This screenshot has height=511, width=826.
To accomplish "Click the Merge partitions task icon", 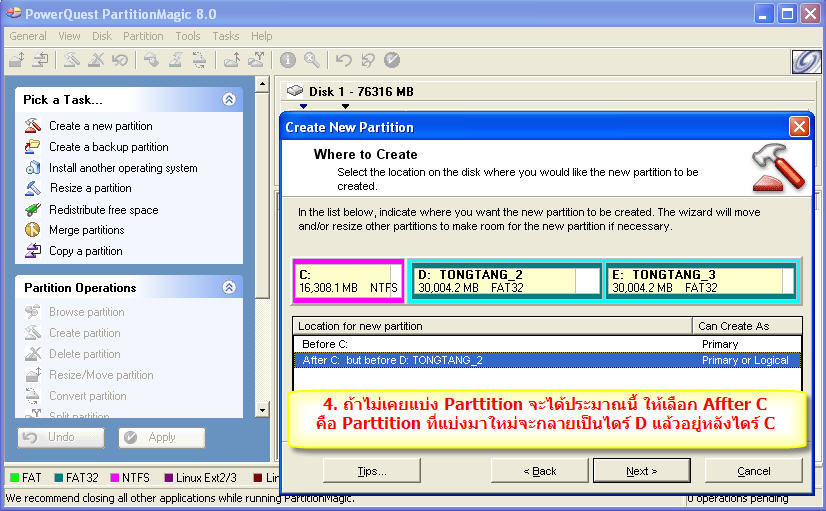I will [33, 230].
